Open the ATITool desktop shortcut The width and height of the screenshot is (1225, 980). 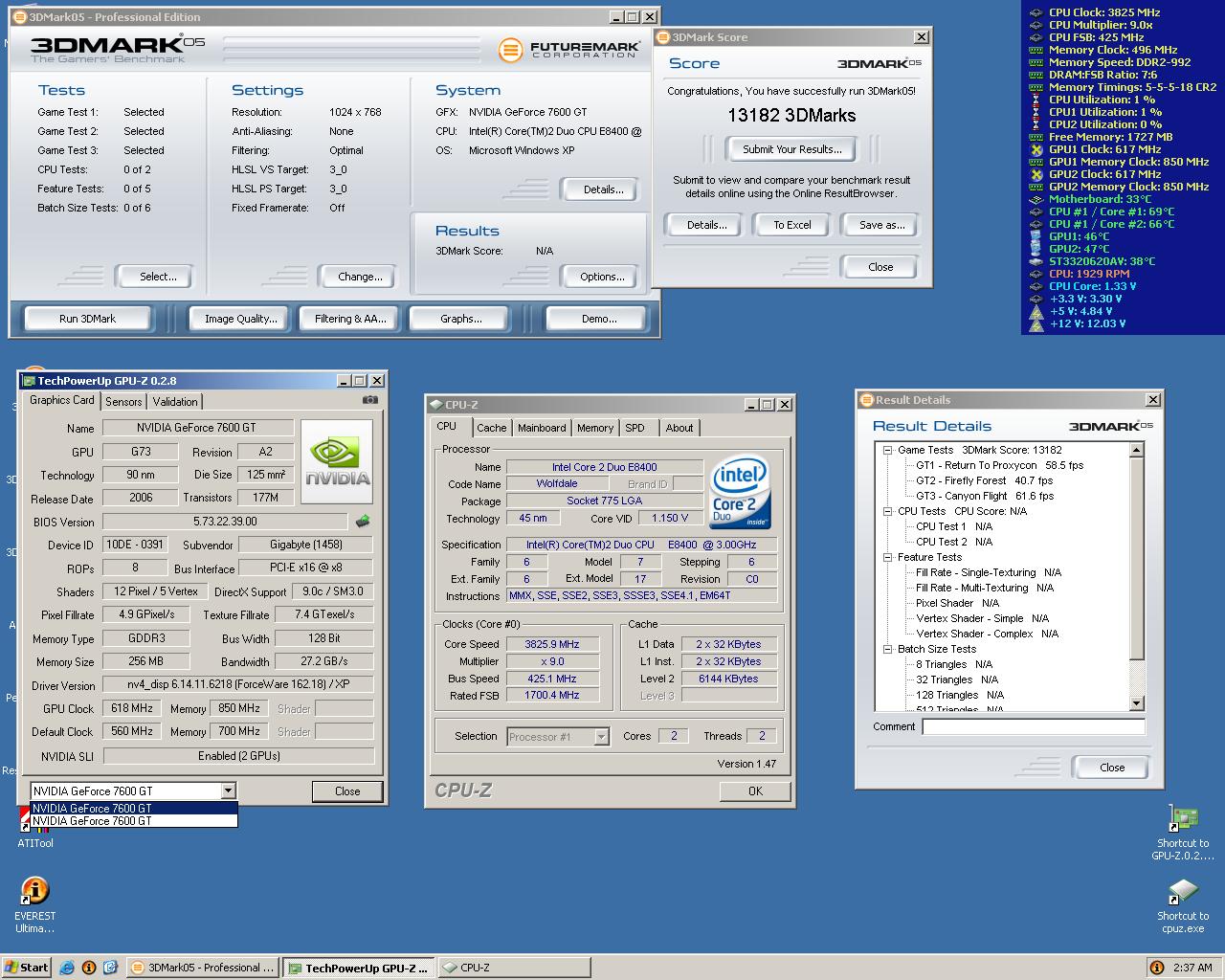[x=34, y=827]
